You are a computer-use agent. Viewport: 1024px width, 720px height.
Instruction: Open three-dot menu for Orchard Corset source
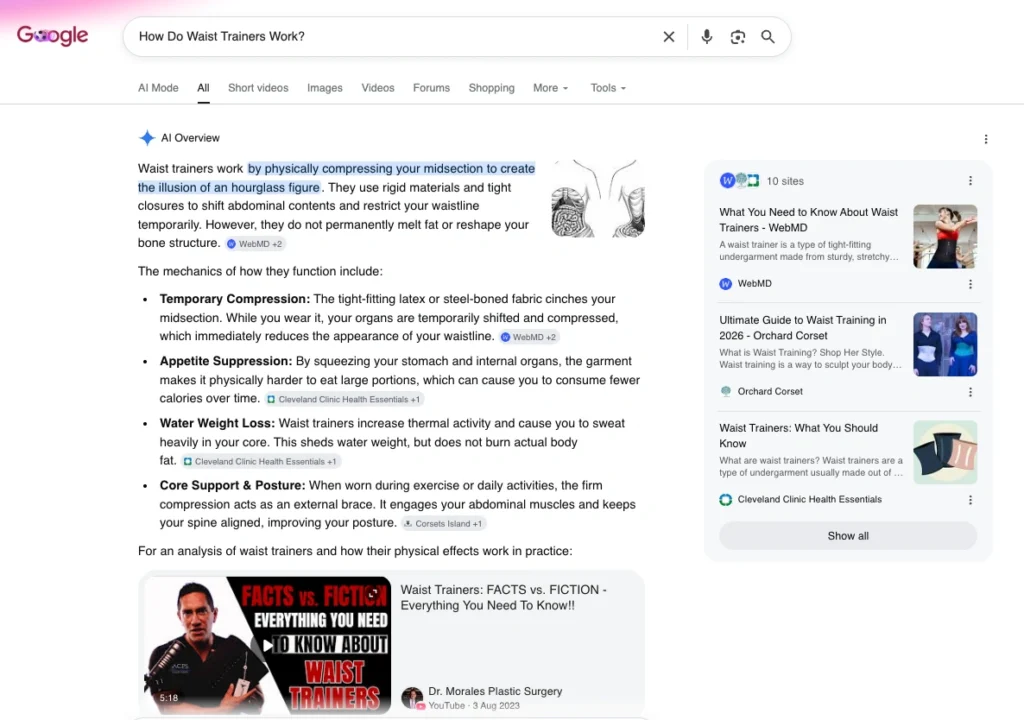tap(970, 392)
